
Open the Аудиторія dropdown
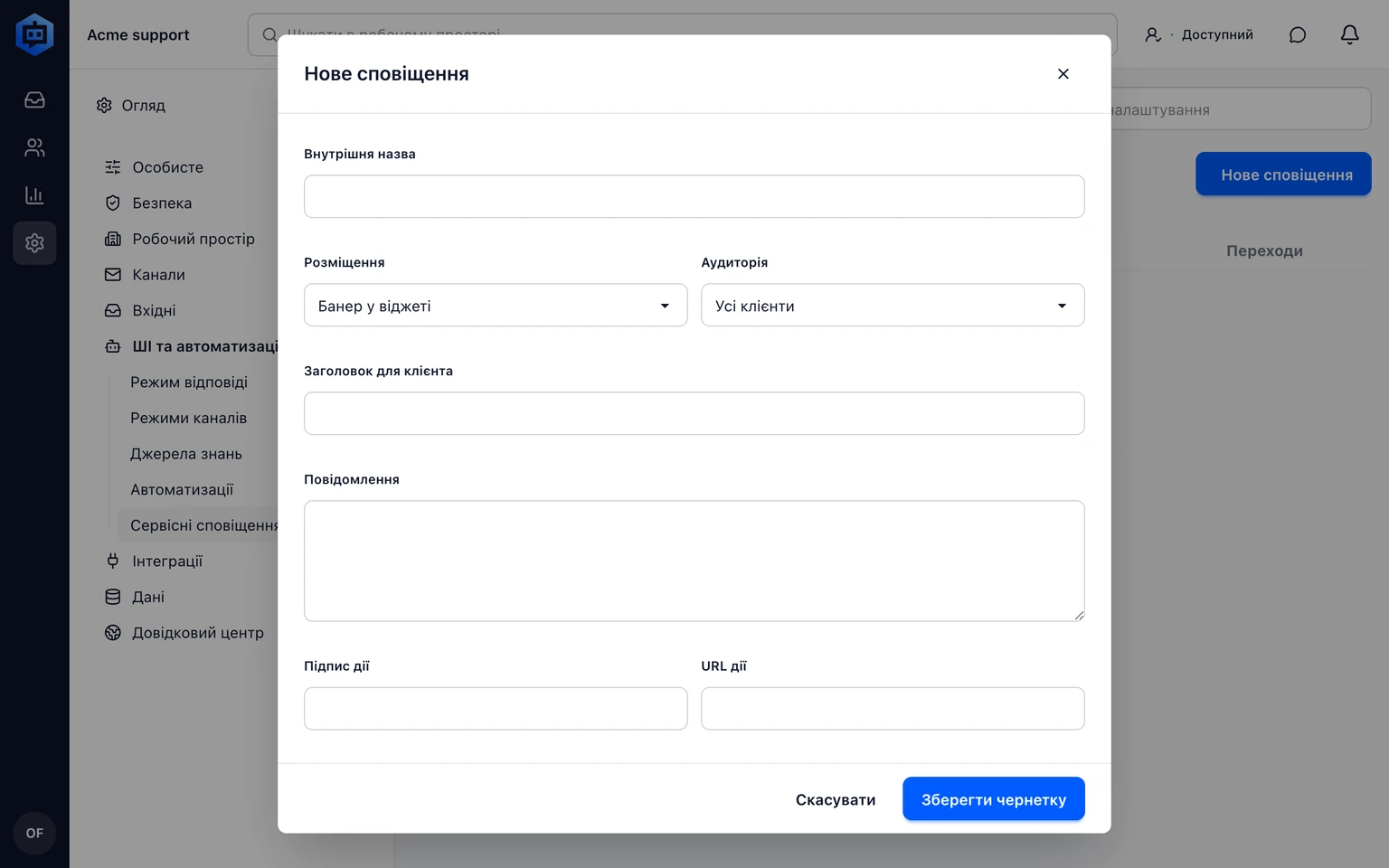(x=893, y=306)
